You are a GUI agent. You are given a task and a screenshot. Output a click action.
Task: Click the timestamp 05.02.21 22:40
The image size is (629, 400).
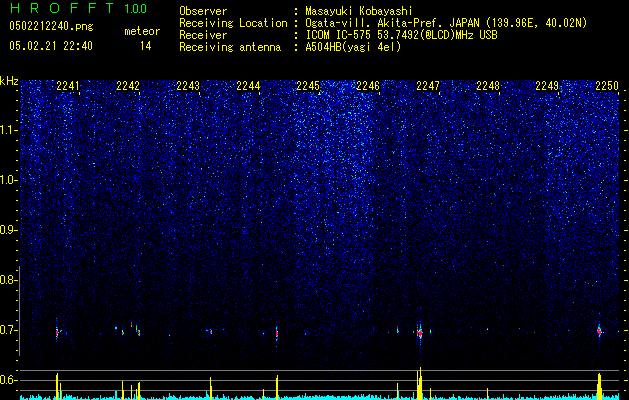tap(51, 46)
